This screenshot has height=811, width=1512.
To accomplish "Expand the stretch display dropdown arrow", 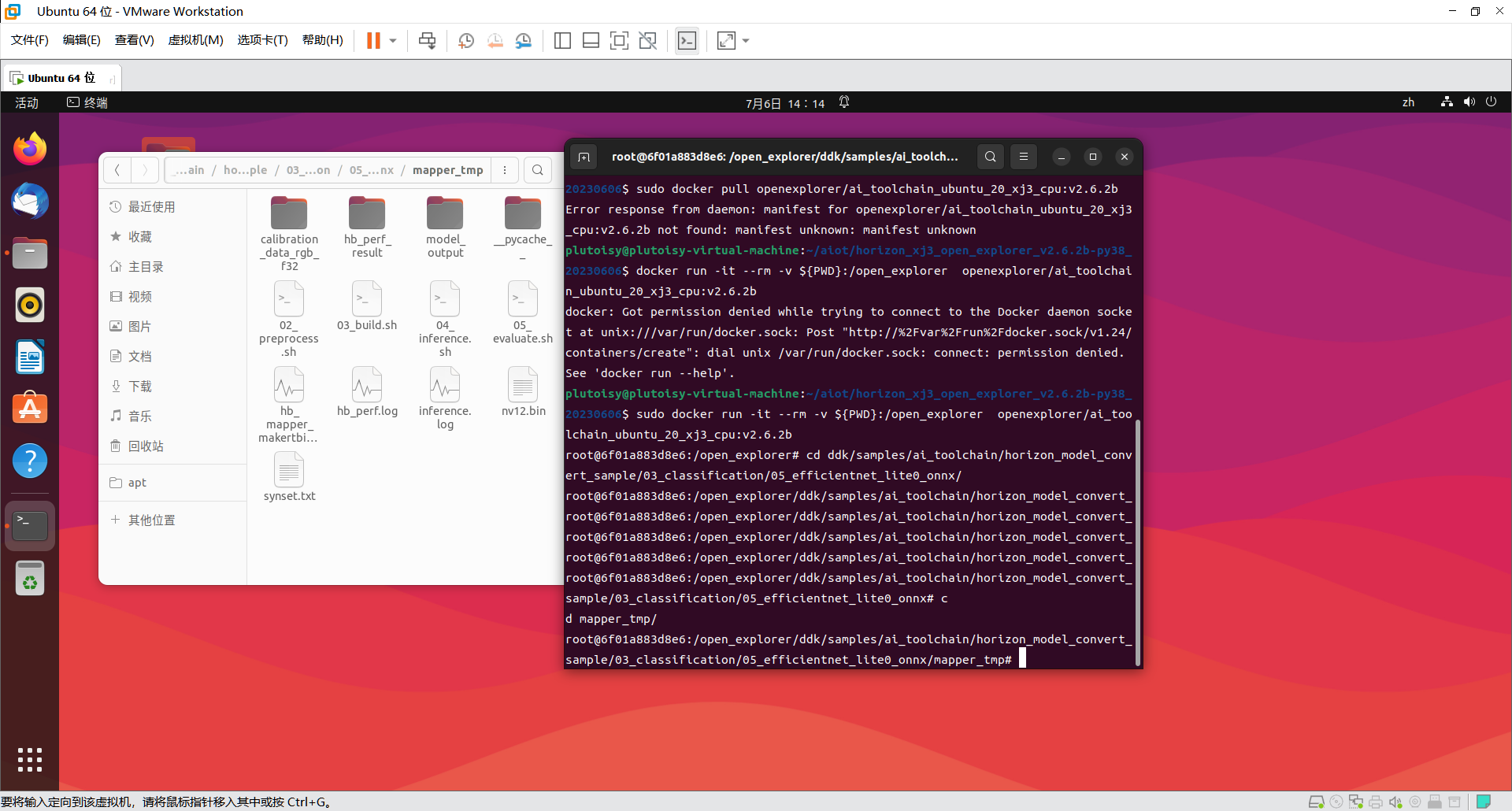I will (746, 40).
